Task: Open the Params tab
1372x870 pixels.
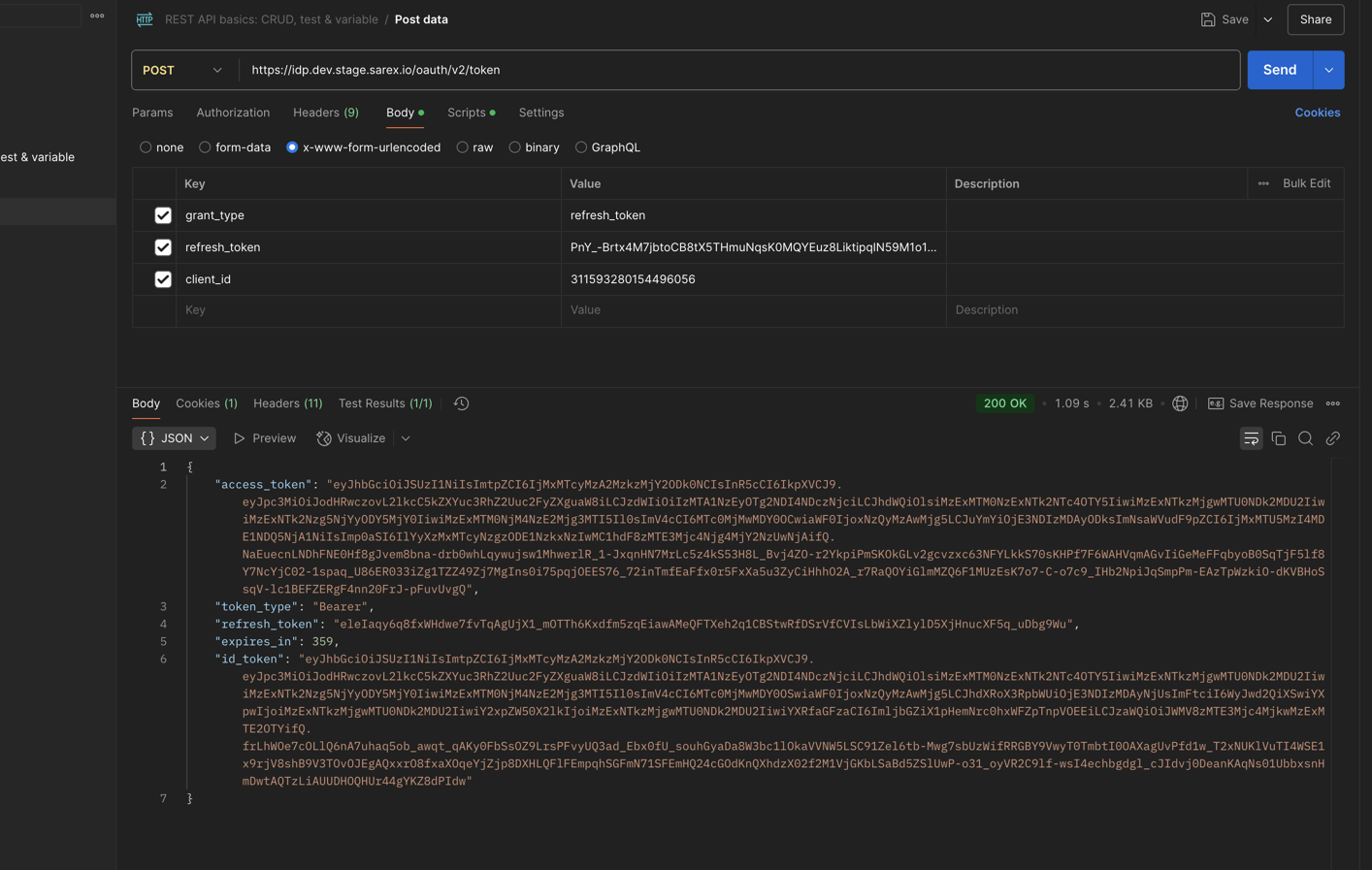Action: [152, 113]
